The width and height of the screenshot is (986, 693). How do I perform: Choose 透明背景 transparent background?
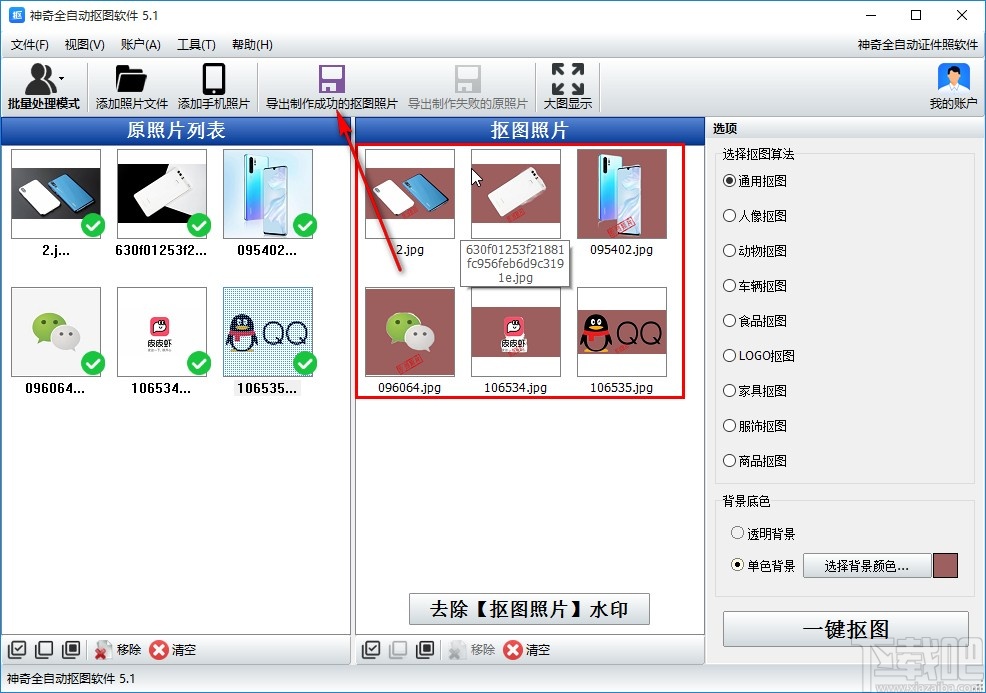[x=763, y=534]
